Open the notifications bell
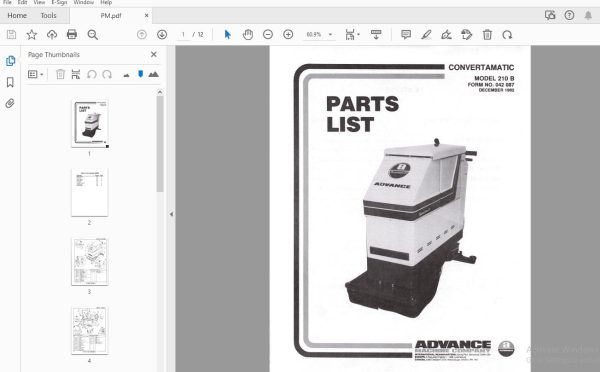This screenshot has height=372, width=600. [x=588, y=15]
